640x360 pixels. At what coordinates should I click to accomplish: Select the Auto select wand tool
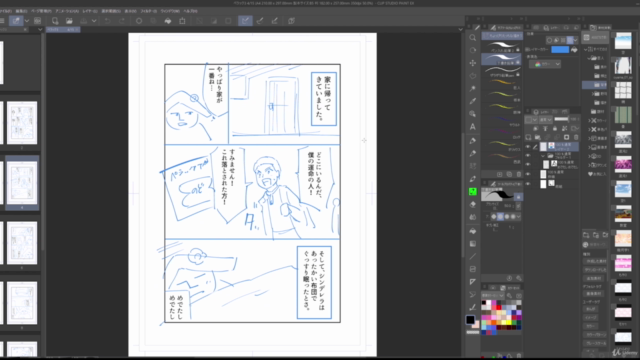point(473,89)
